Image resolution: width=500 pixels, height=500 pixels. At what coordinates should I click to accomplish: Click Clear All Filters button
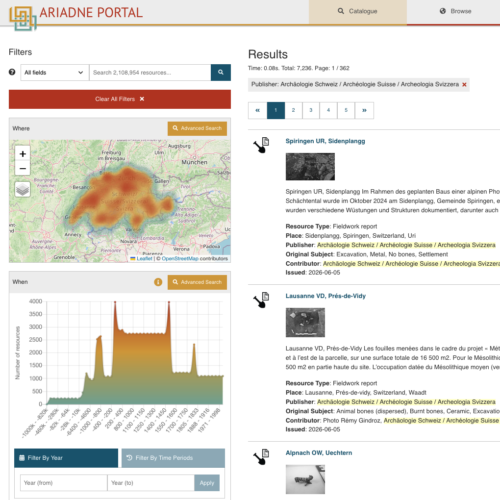click(x=120, y=99)
